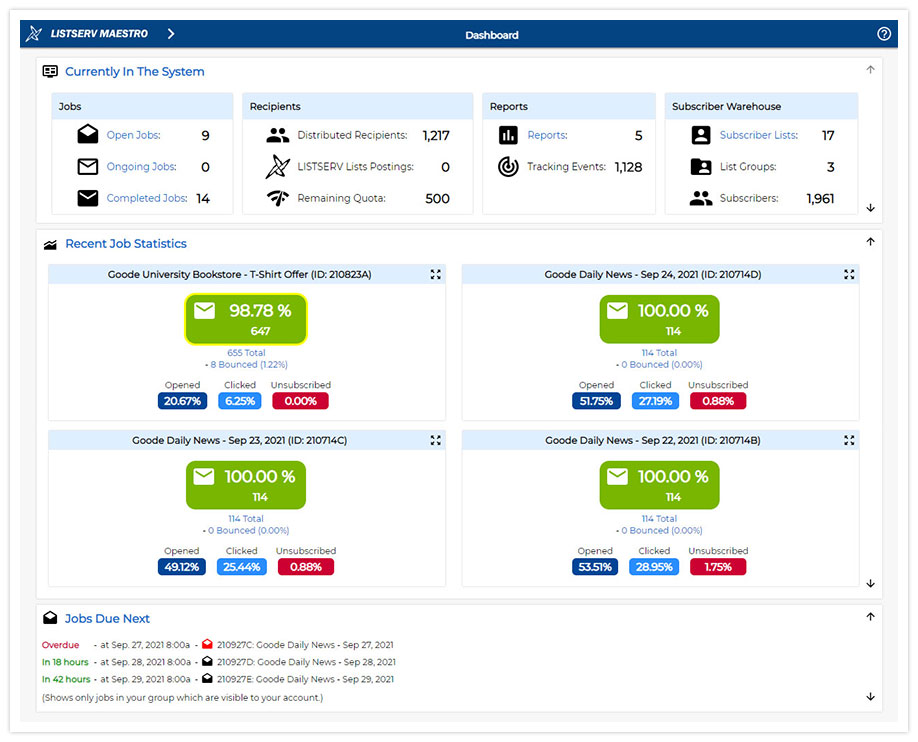Image resolution: width=918 pixels, height=742 pixels.
Task: Expand the T-Shirt Offer job statistics card
Action: [x=436, y=275]
